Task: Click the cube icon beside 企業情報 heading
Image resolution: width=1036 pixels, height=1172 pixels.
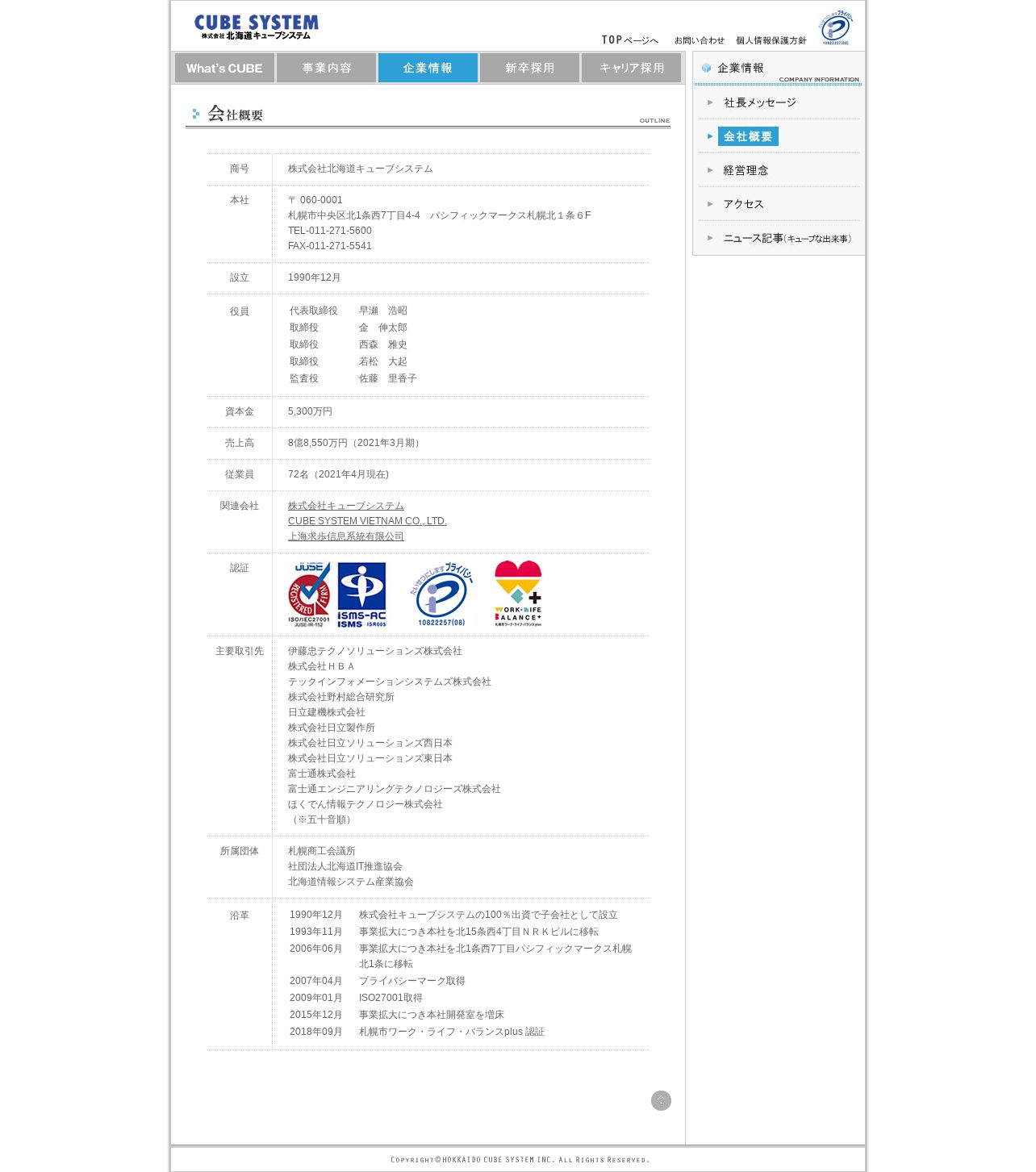Action: click(706, 68)
